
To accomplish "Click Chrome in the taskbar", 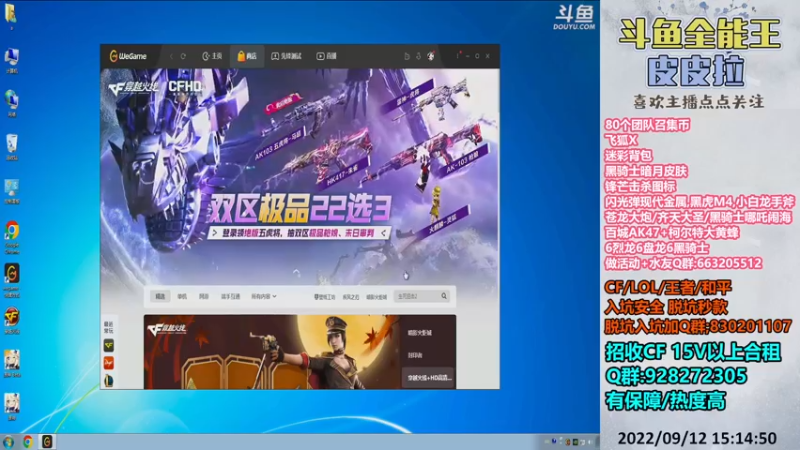I will [28, 442].
